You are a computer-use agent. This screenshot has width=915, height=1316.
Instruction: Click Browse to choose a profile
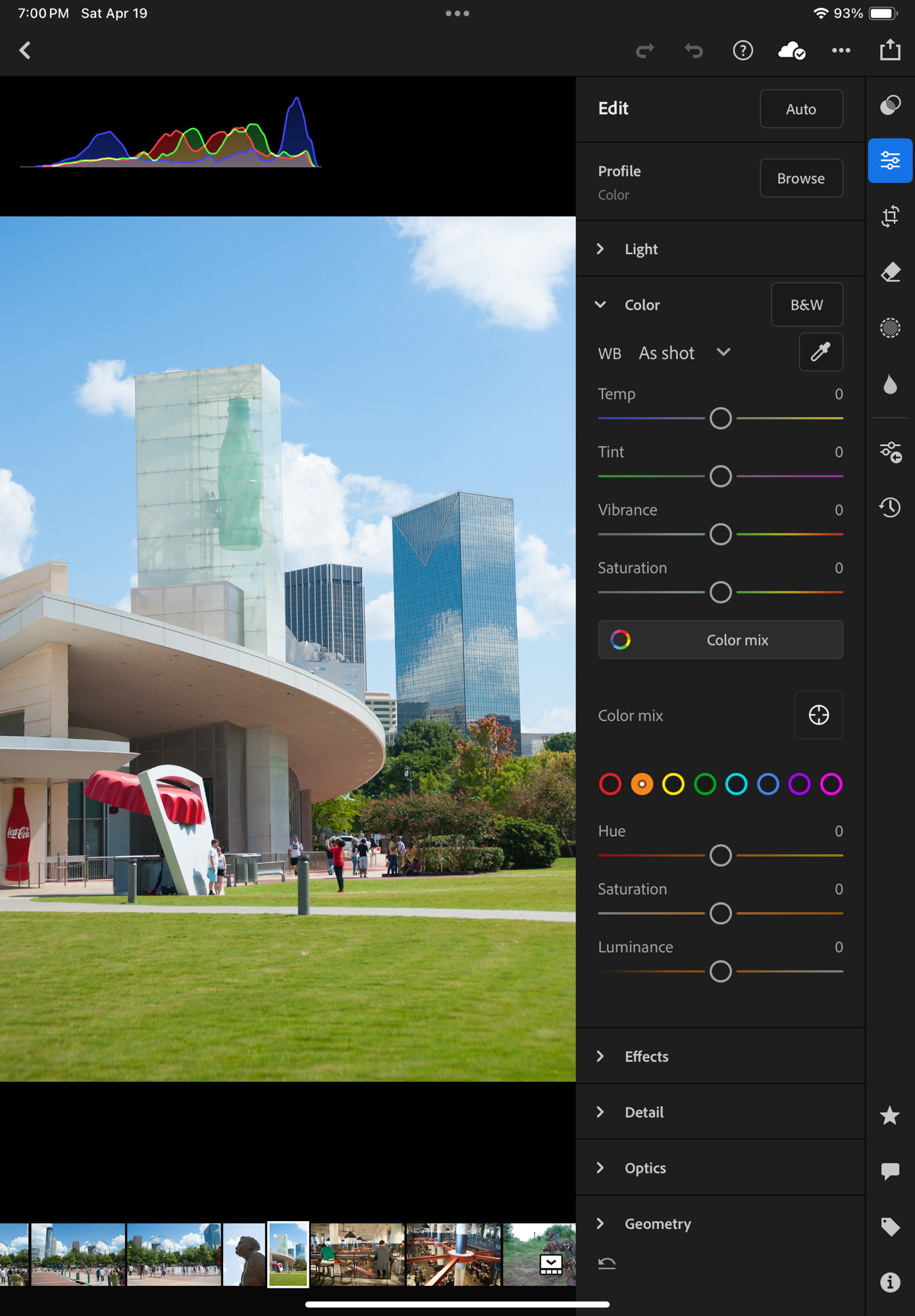coord(800,178)
